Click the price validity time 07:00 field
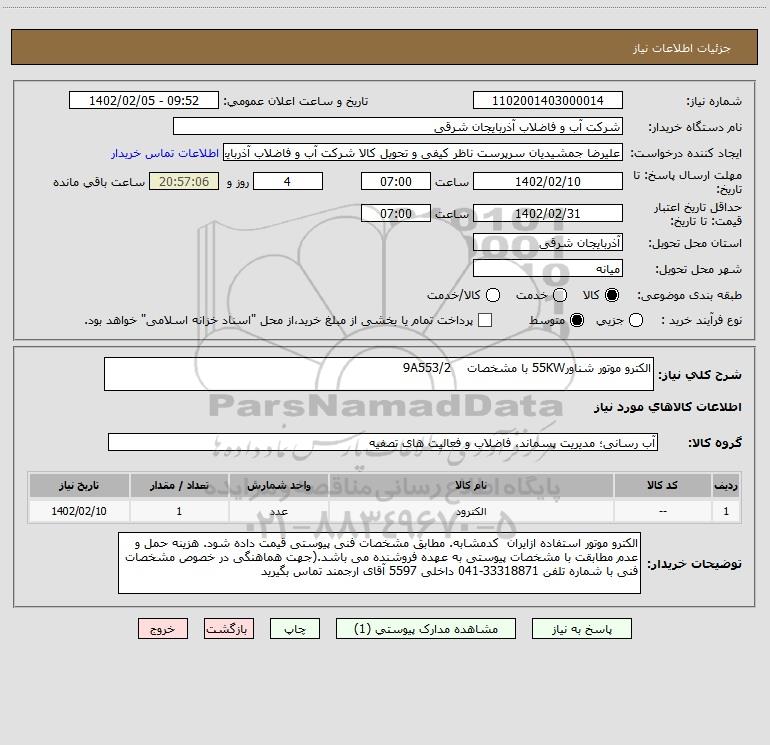 [x=396, y=213]
